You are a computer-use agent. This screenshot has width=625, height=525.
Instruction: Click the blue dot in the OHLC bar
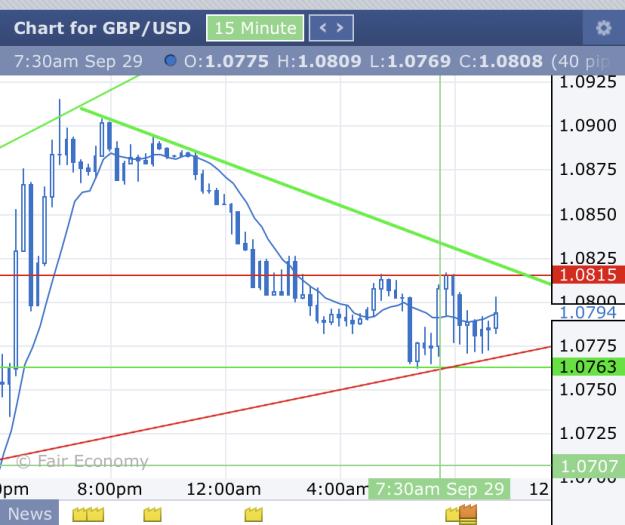[x=170, y=61]
